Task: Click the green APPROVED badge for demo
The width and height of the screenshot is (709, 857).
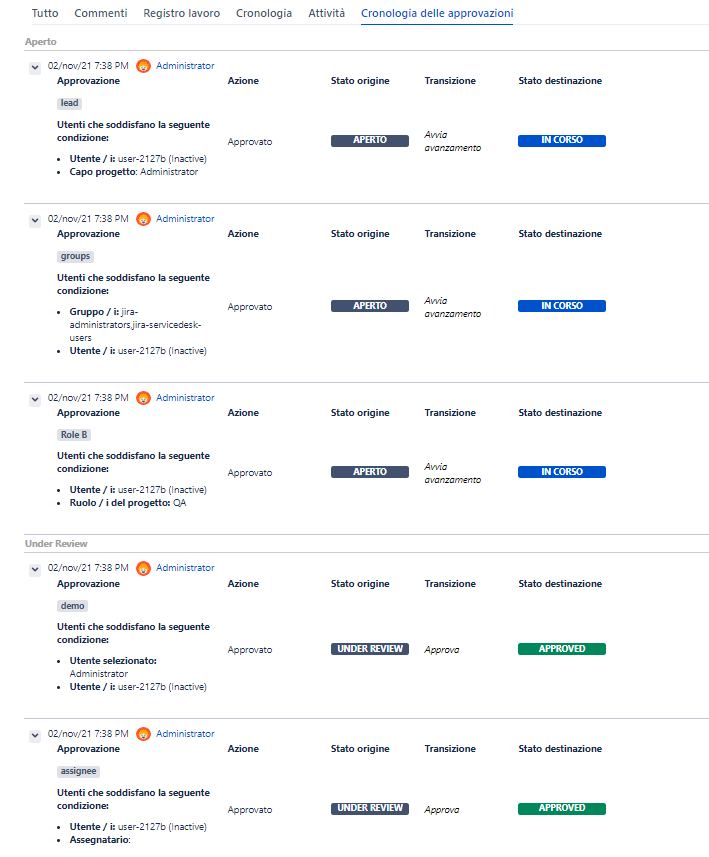Action: point(561,649)
